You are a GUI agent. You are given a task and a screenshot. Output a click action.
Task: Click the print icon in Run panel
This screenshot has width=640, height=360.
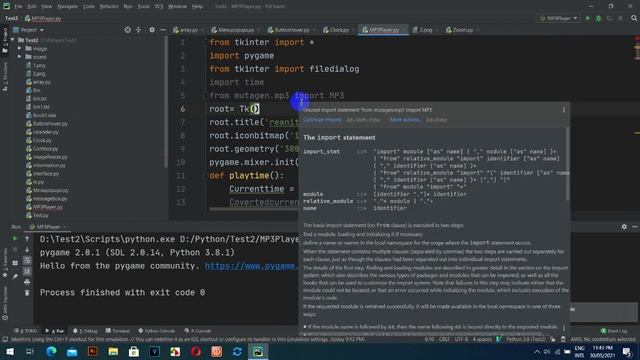pyautogui.click(x=27, y=282)
